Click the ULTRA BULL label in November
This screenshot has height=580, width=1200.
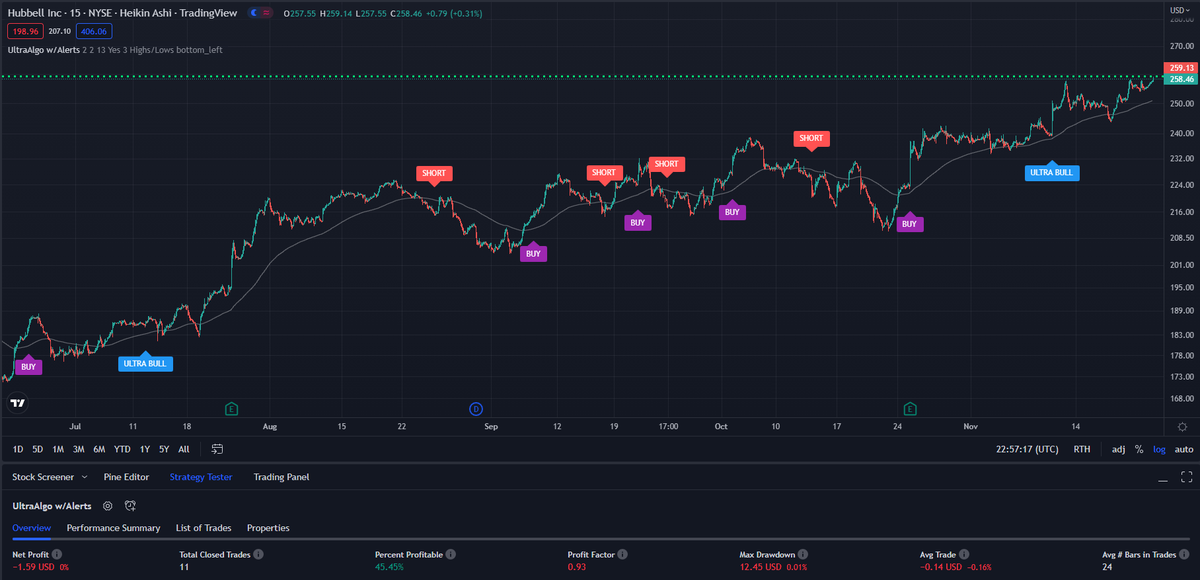point(1052,171)
